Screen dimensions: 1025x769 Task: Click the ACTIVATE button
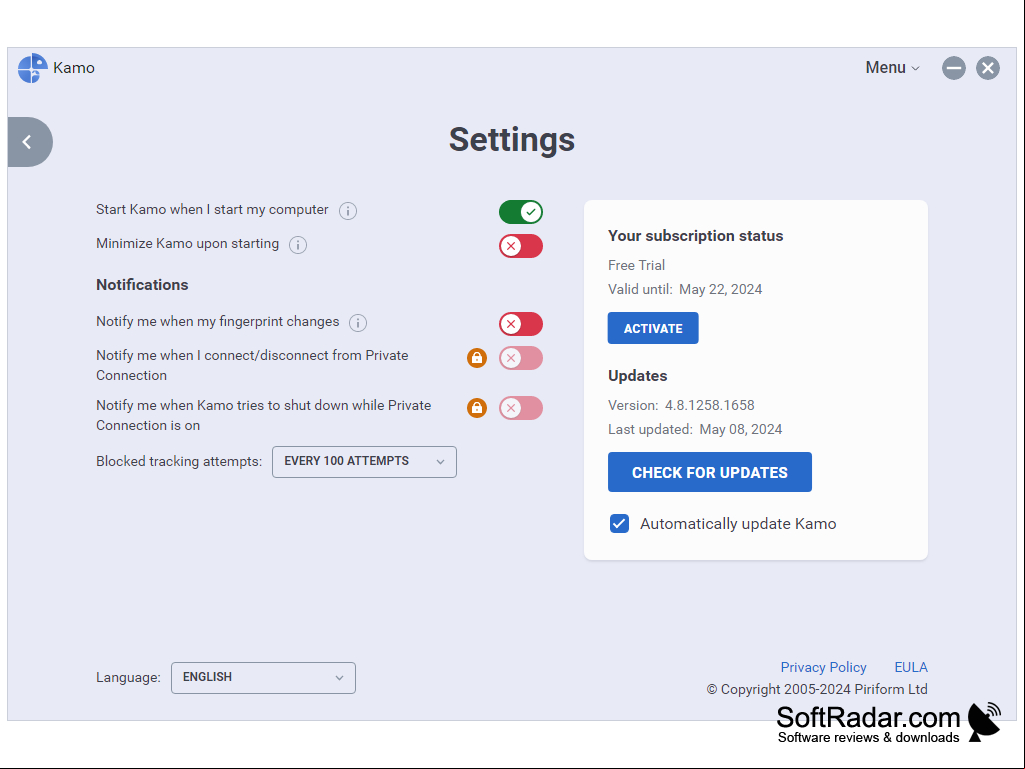tap(653, 328)
